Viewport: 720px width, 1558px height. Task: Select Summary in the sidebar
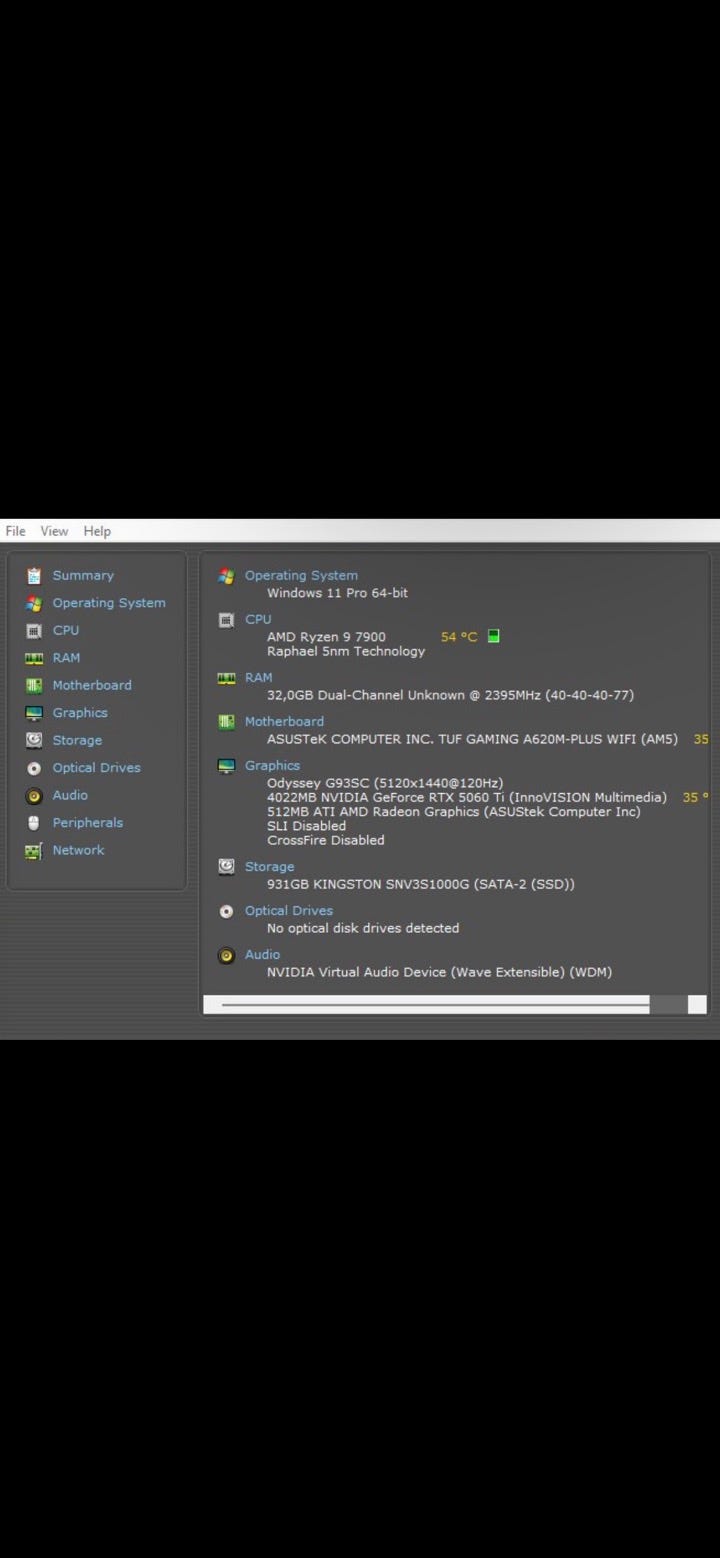[83, 576]
